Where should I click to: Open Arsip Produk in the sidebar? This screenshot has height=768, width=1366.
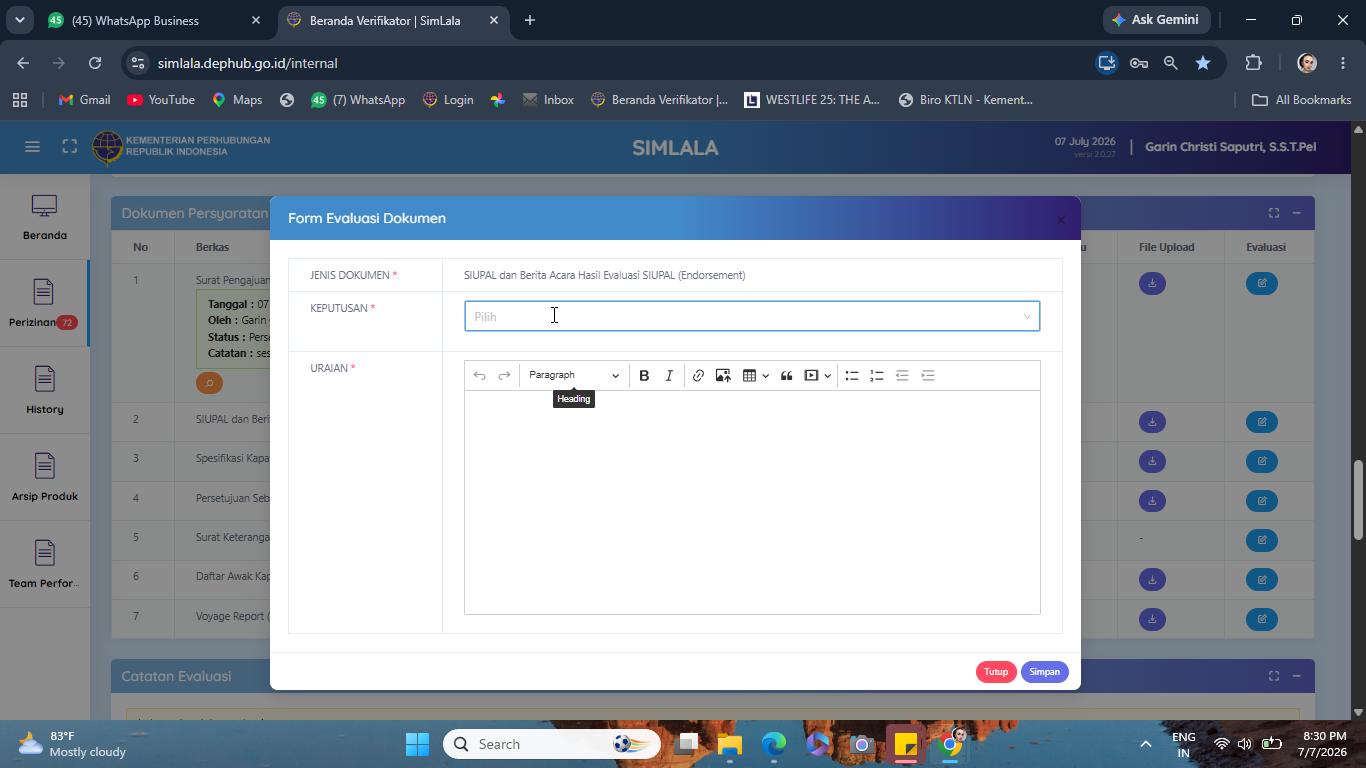pos(44,478)
